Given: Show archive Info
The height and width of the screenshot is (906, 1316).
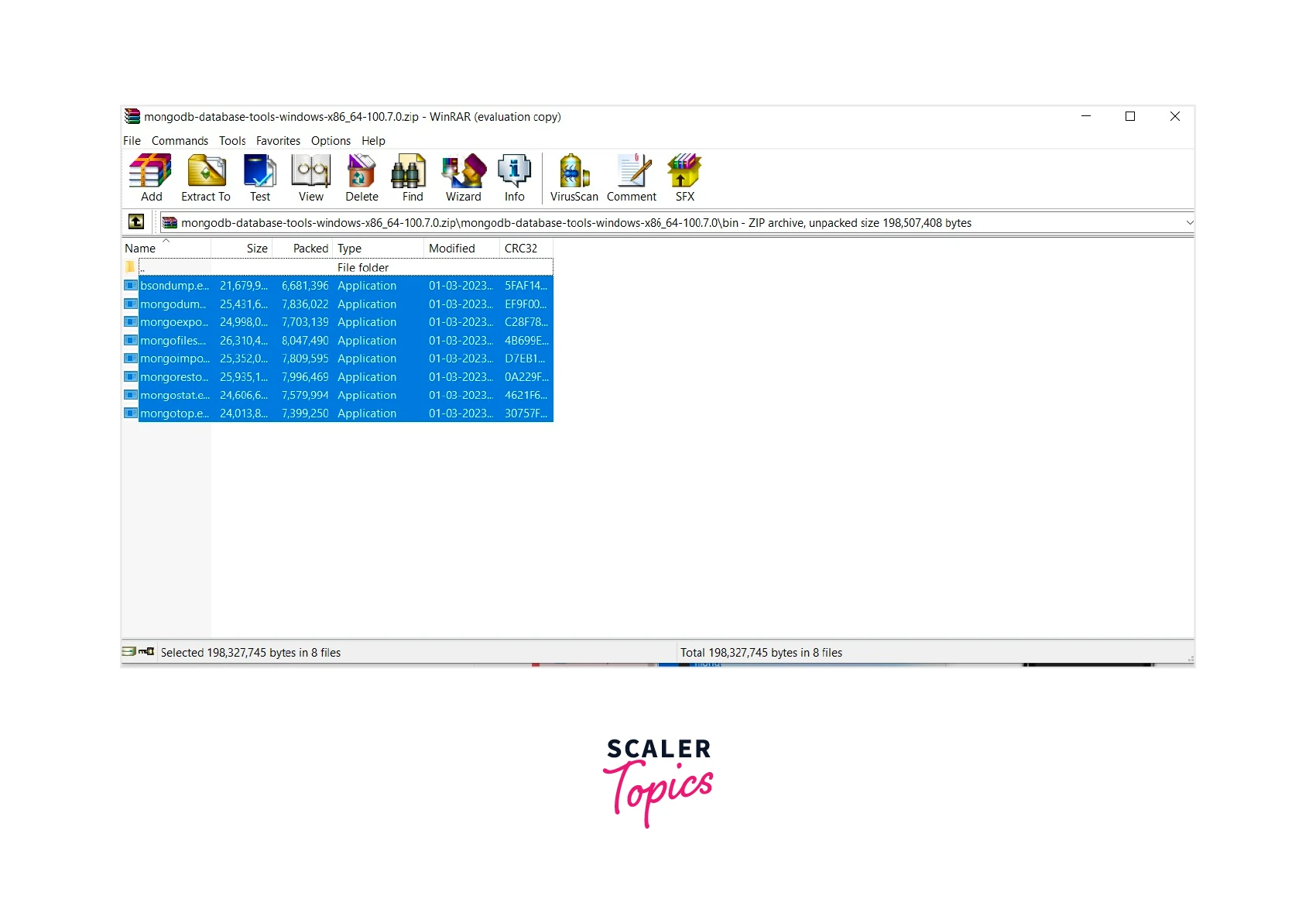Looking at the screenshot, I should (514, 177).
